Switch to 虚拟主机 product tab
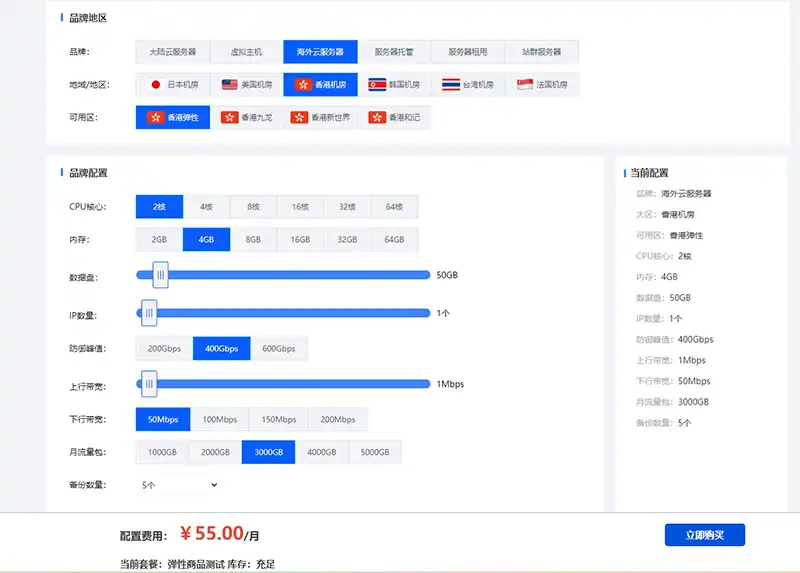Screen dimensions: 800x573 (246, 52)
